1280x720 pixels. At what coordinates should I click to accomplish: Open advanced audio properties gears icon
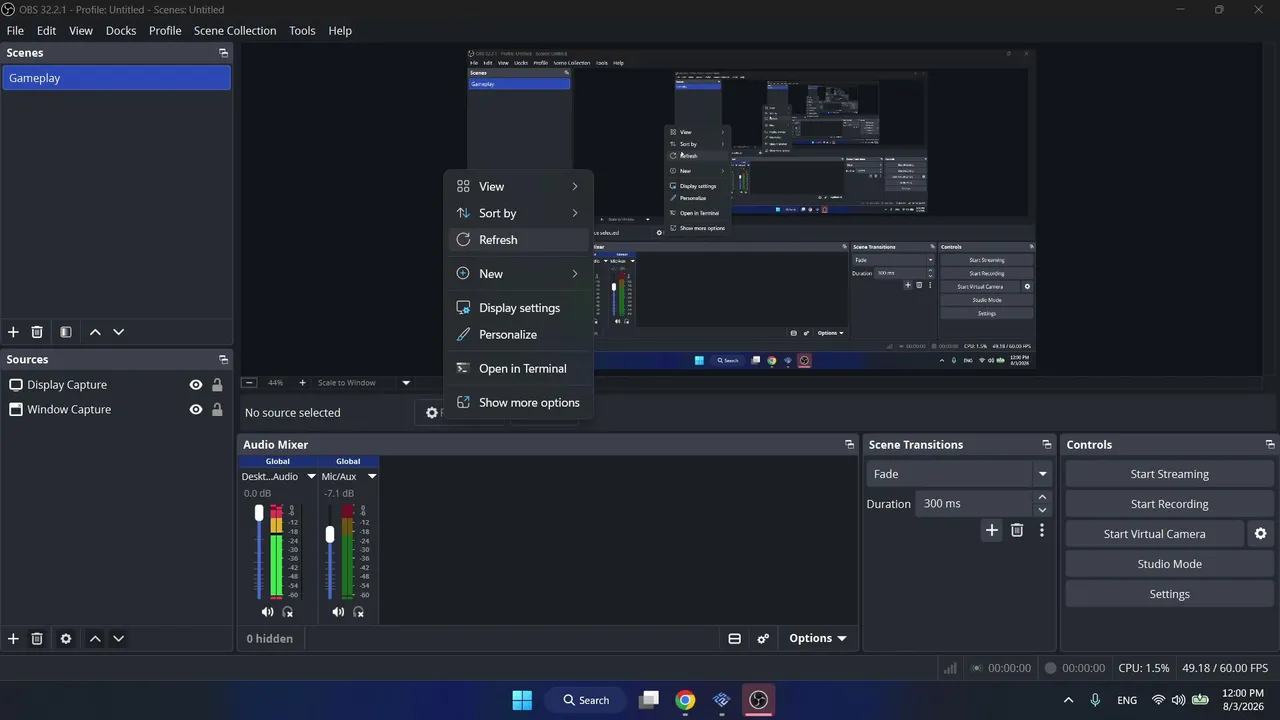tap(763, 639)
